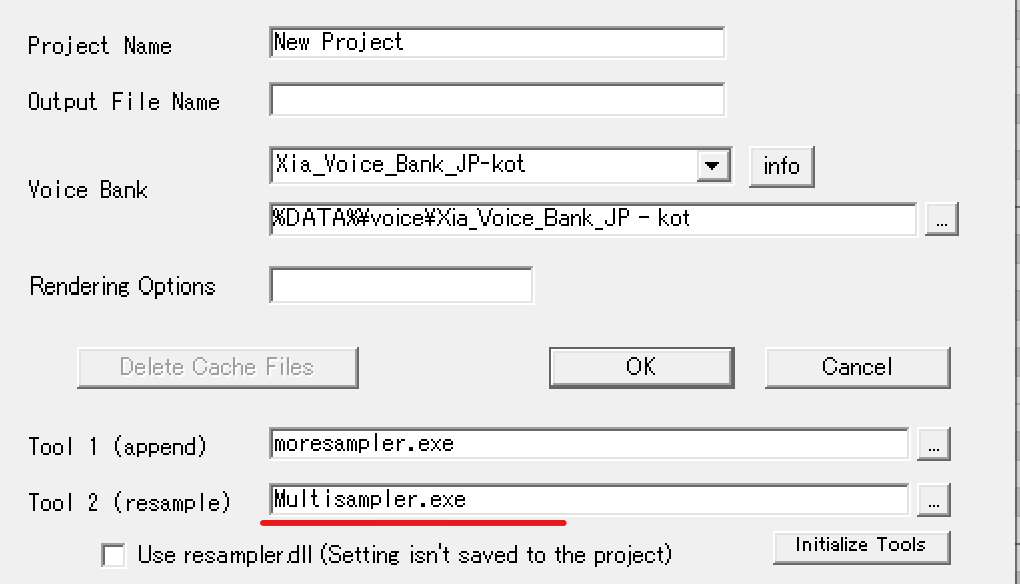Click the "Tool 2 (resample)" label
Image resolution: width=1020 pixels, height=584 pixels.
pyautogui.click(x=129, y=502)
